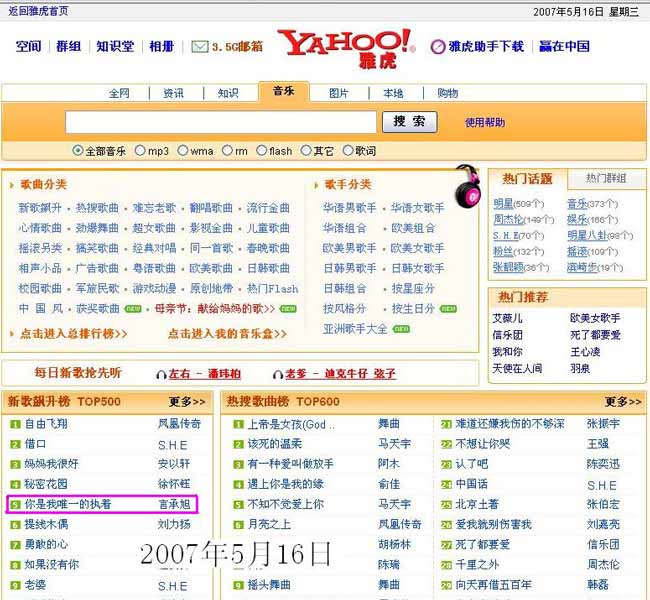Viewport: 650px width, 600px height.
Task: Click orange arrow beside 歌曲分类 heading
Action: (12, 185)
